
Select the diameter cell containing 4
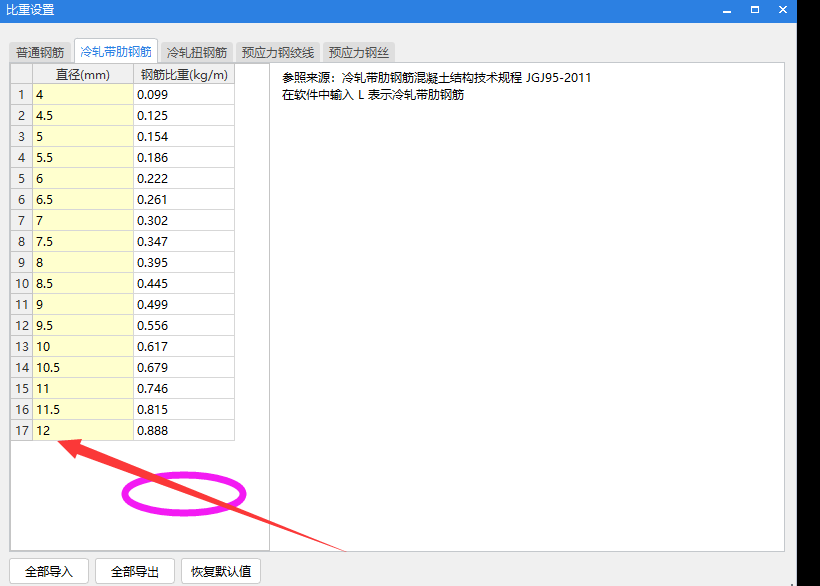[82, 94]
